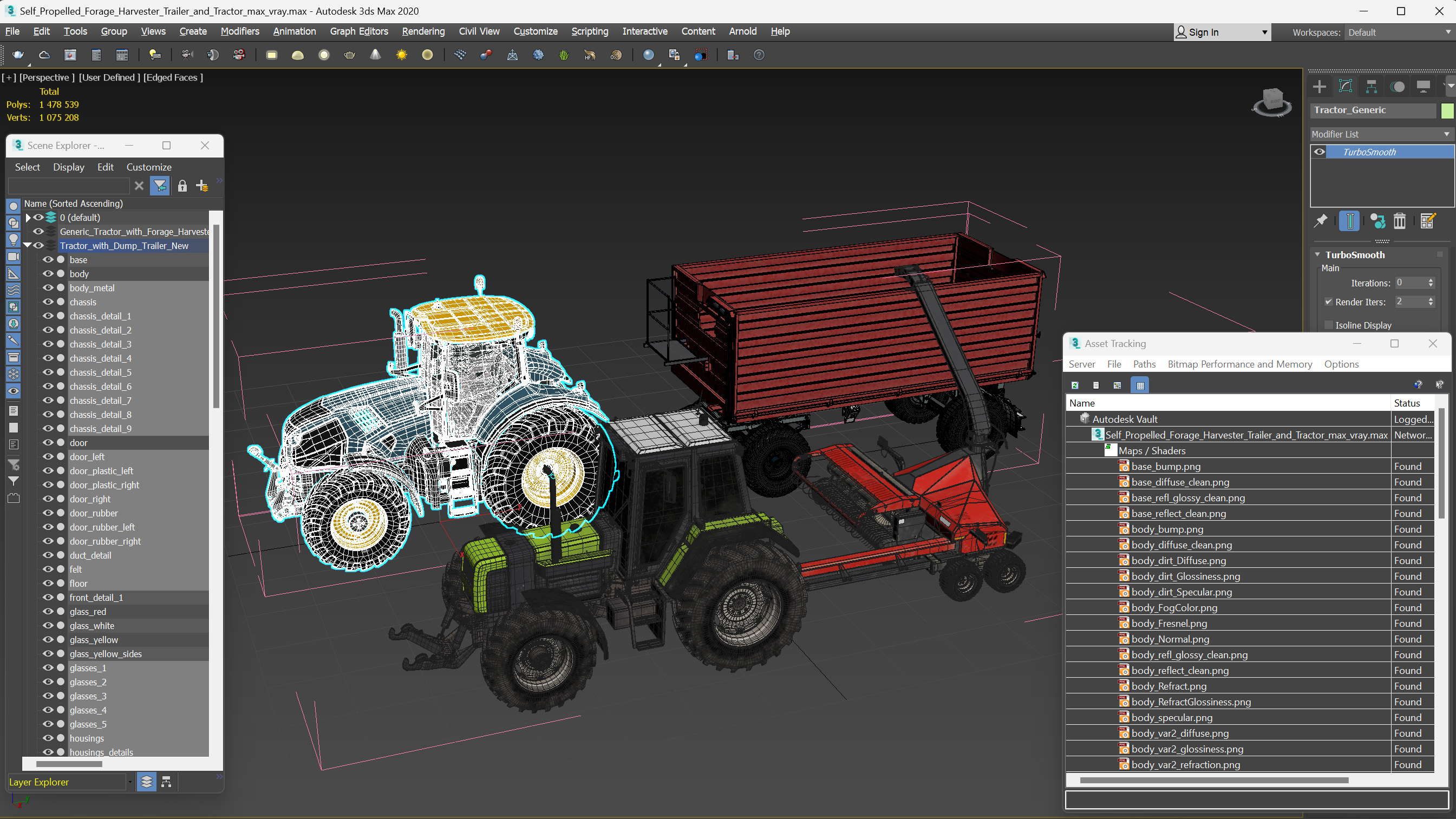Open the Modify command panel tab
The image size is (1456, 819).
[1345, 87]
